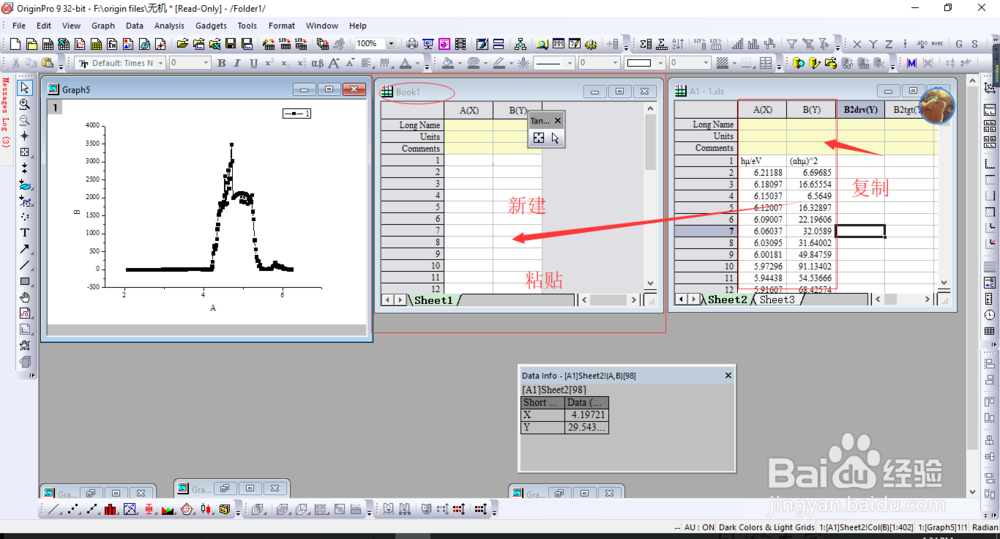Switch to Sheet2 tab in A1 workbook
Image resolution: width=1000 pixels, height=539 pixels.
726,299
